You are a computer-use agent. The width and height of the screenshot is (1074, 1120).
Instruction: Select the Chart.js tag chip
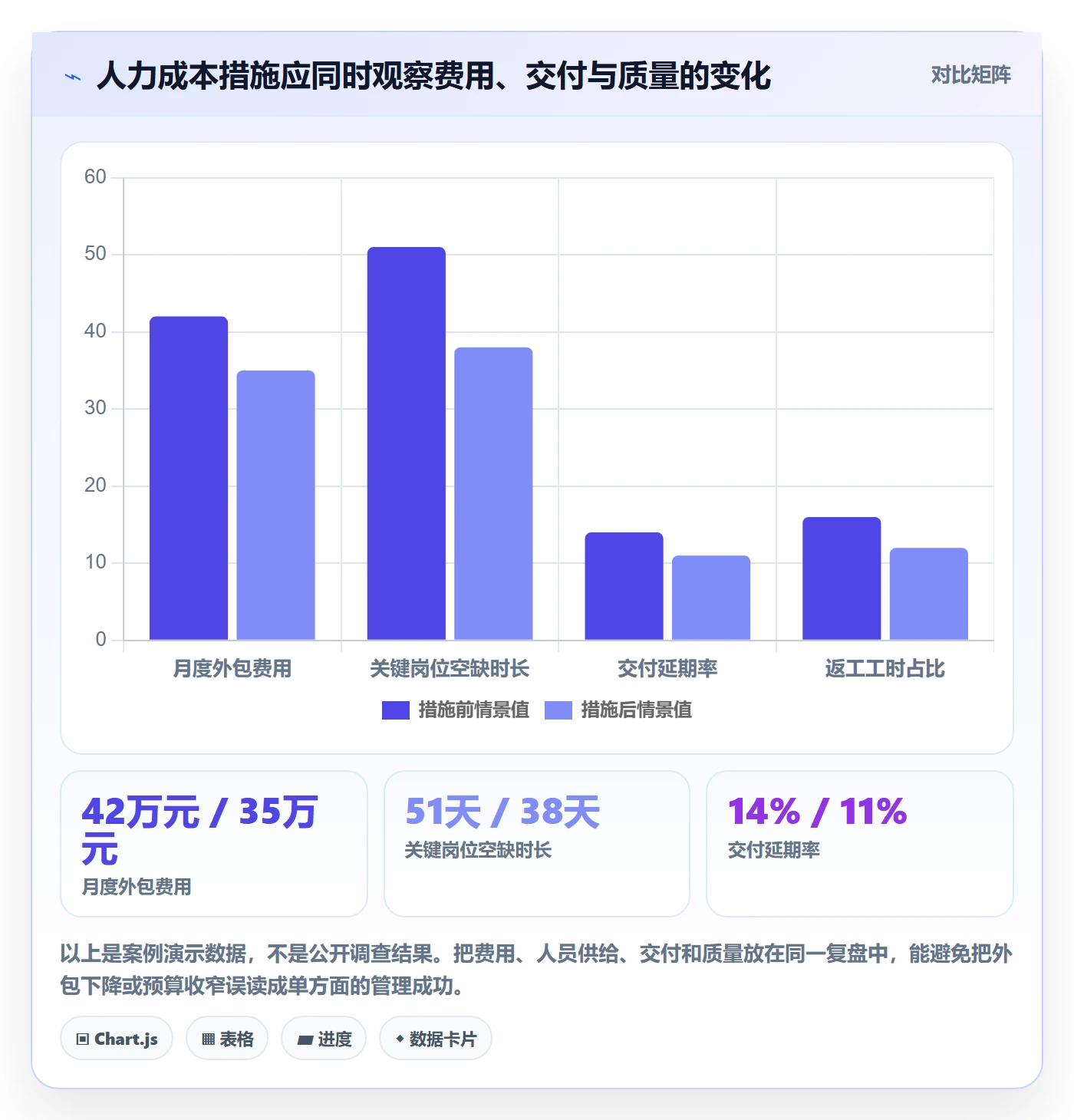117,1039
